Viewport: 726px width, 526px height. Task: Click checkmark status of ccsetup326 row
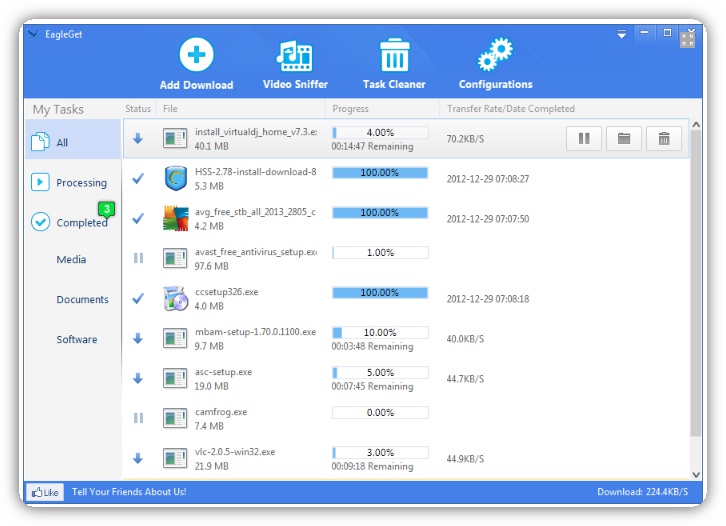tap(138, 298)
